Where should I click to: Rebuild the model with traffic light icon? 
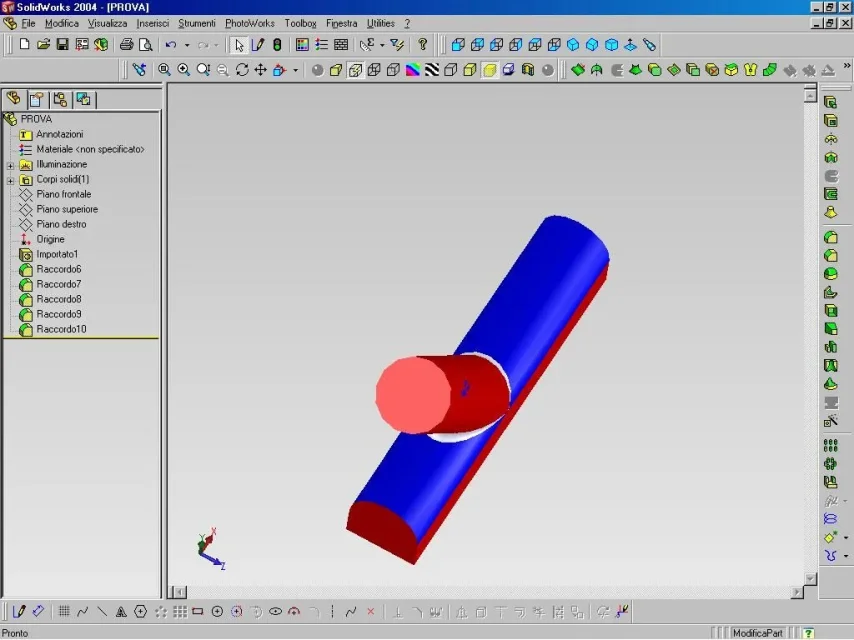pos(277,45)
